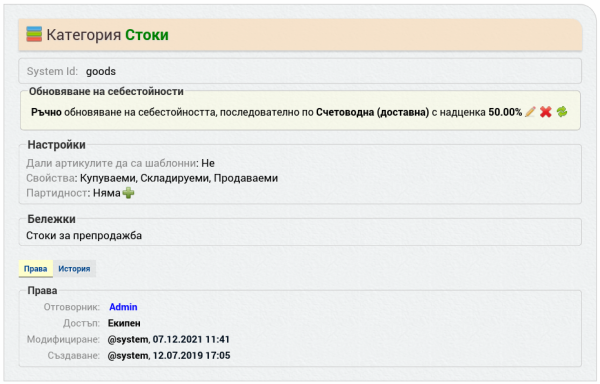Edit the cost update rule with pencil icon
This screenshot has width=600, height=384.
(x=530, y=112)
